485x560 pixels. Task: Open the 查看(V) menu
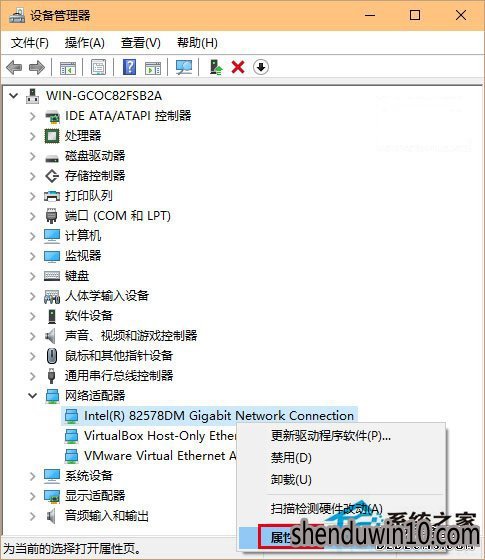[141, 43]
